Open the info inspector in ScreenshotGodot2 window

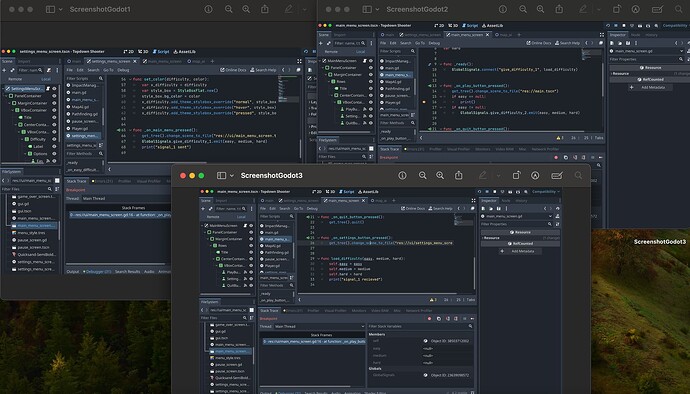503,9
